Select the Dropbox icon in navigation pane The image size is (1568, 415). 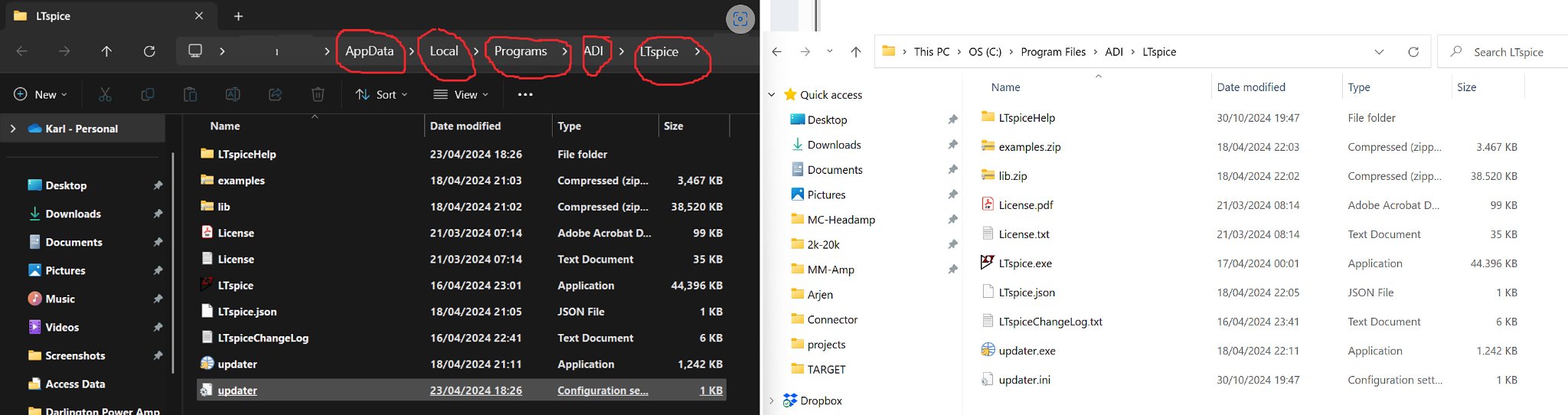pyautogui.click(x=790, y=400)
